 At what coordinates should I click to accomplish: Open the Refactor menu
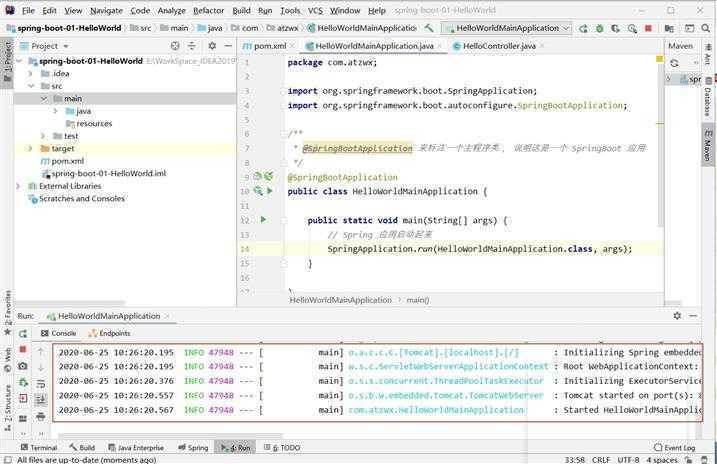(209, 11)
